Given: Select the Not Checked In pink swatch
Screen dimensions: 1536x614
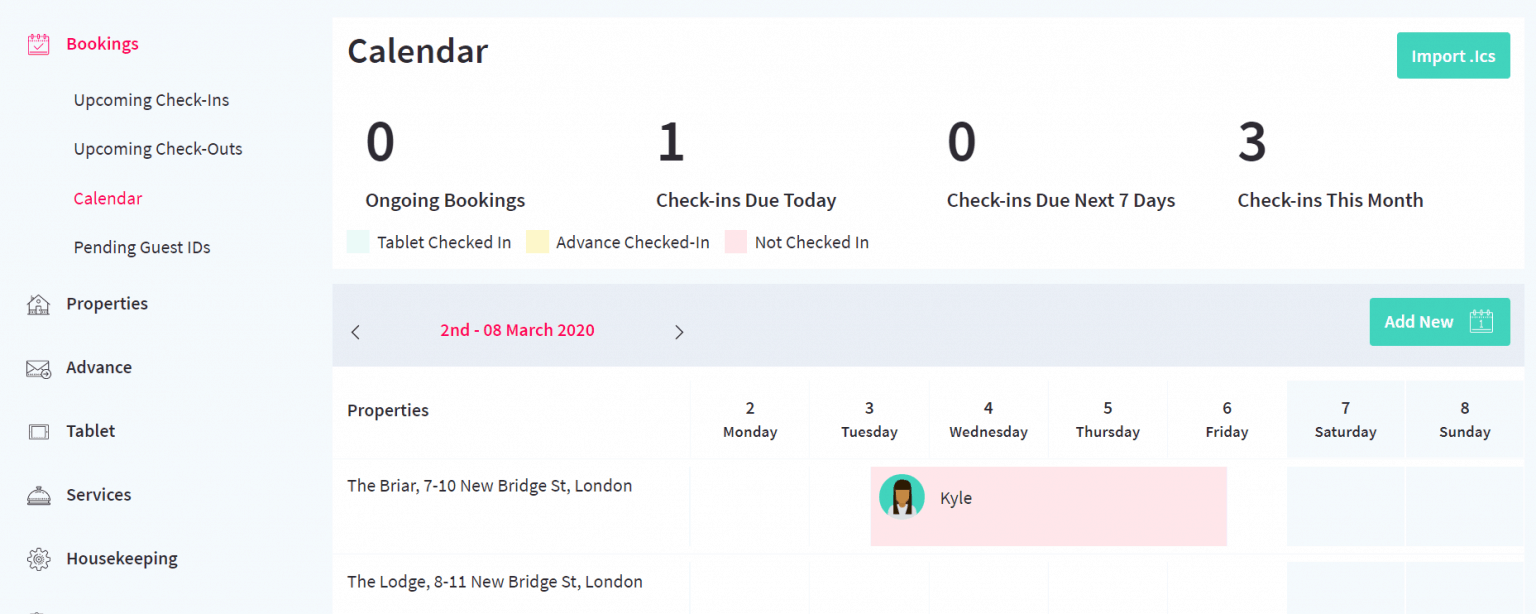Looking at the screenshot, I should point(735,241).
